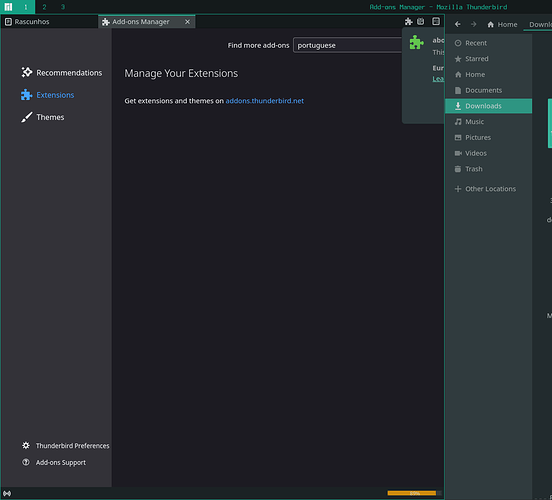552x500 pixels.
Task: Close the Add-ons Manager tab
Action: click(x=187, y=22)
